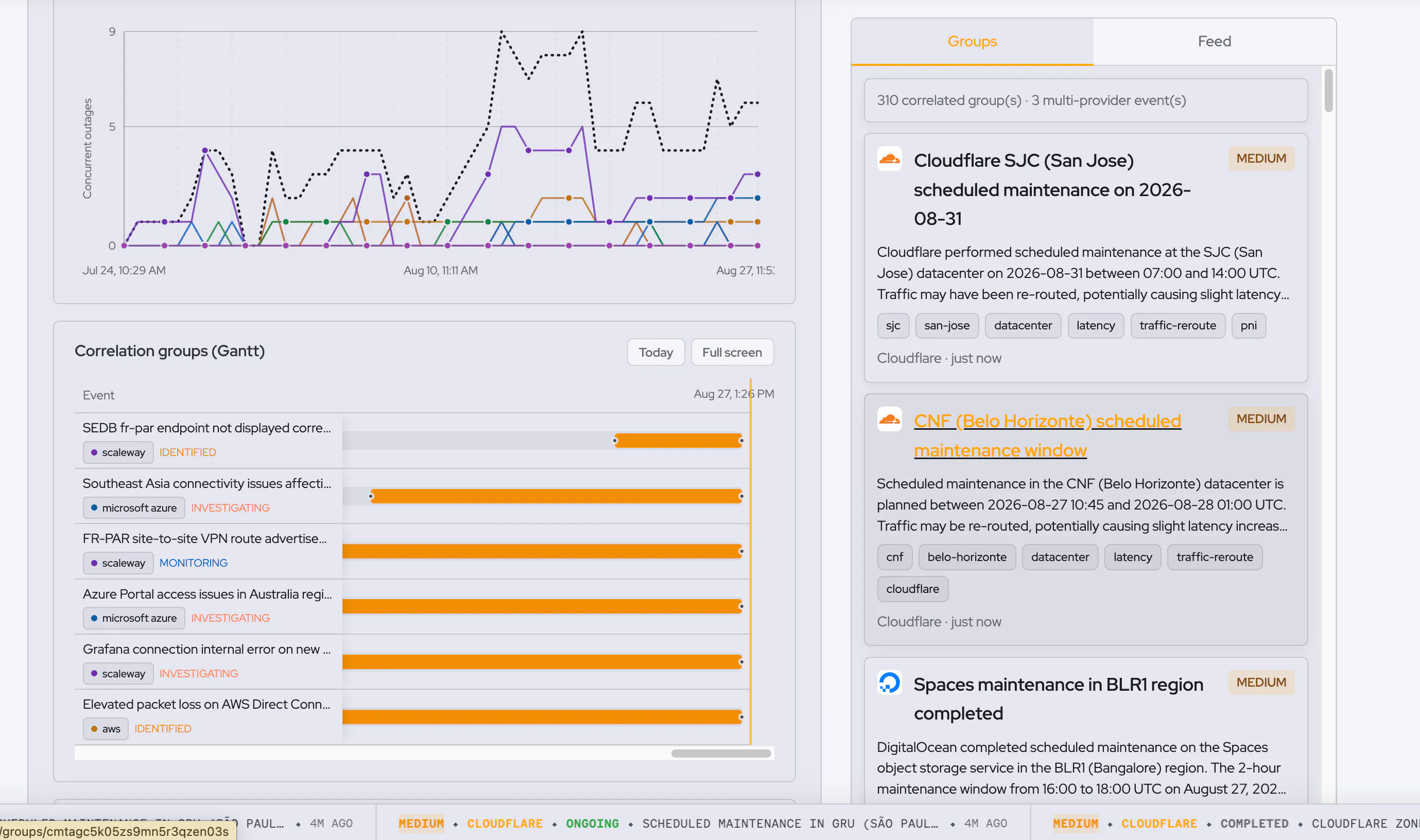Screen dimensions: 1420x840
Task: Select traffic-reroute tag on CNF card
Action: click(x=1215, y=557)
